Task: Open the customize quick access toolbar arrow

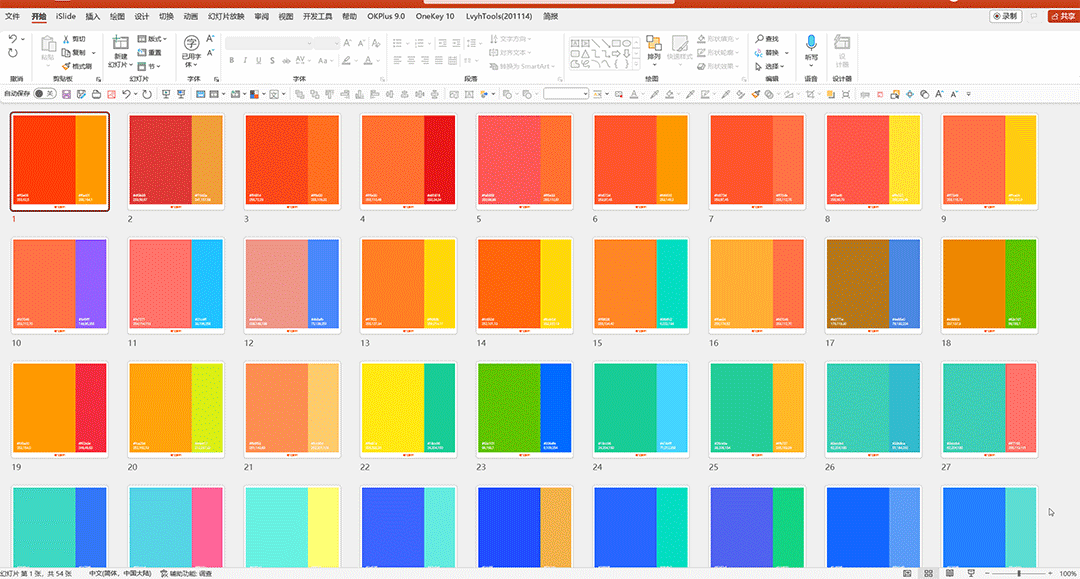Action: tap(968, 94)
